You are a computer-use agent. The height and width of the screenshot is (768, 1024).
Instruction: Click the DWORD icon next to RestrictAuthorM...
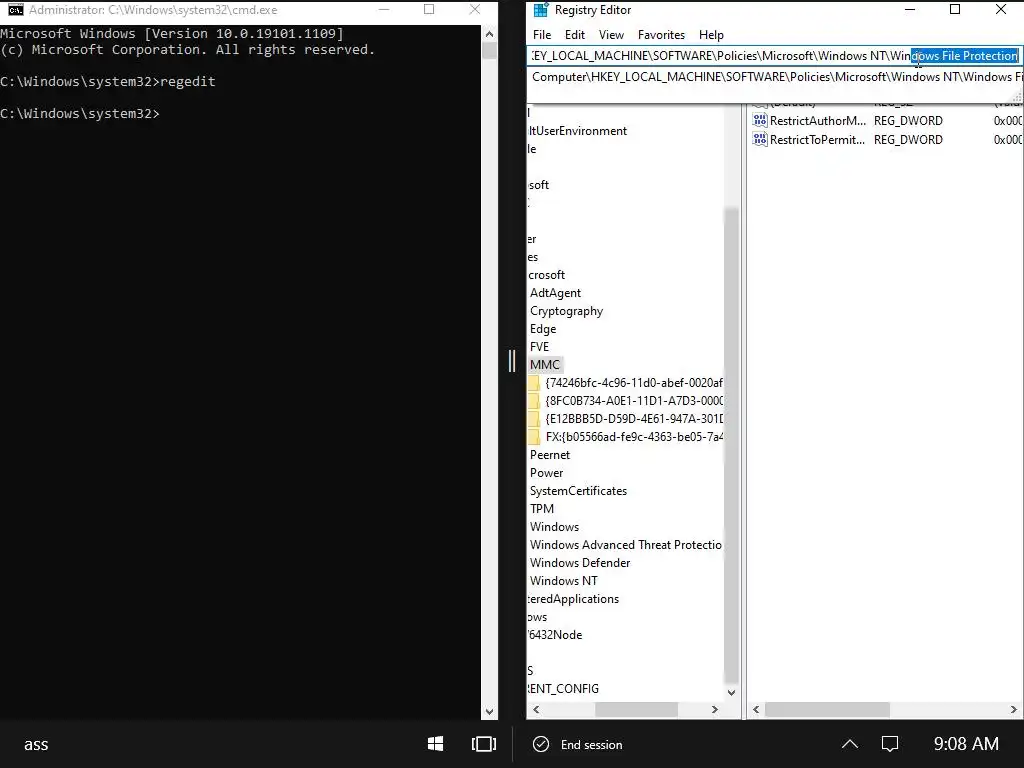(760, 120)
